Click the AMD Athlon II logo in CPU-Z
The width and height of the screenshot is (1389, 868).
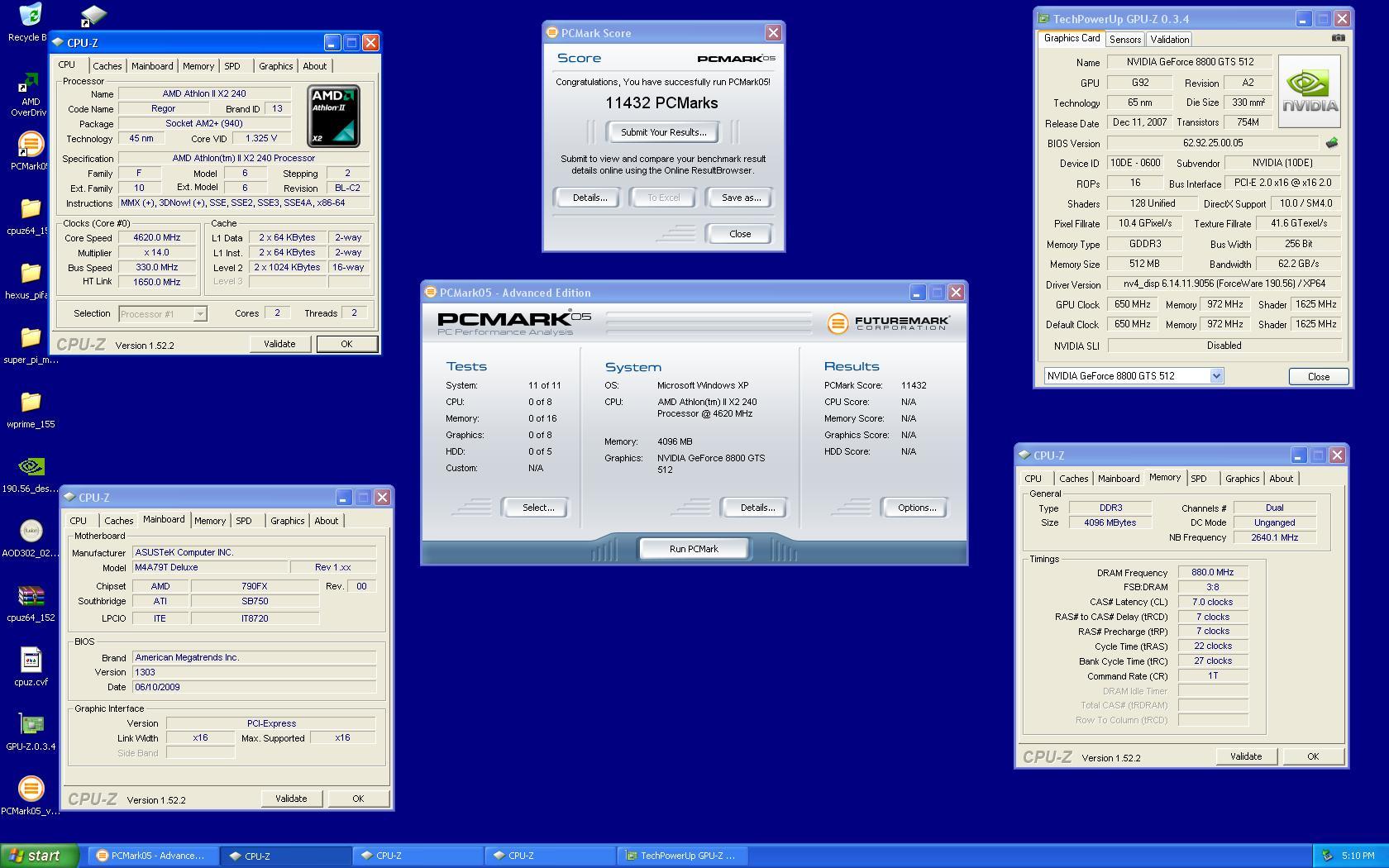(333, 116)
